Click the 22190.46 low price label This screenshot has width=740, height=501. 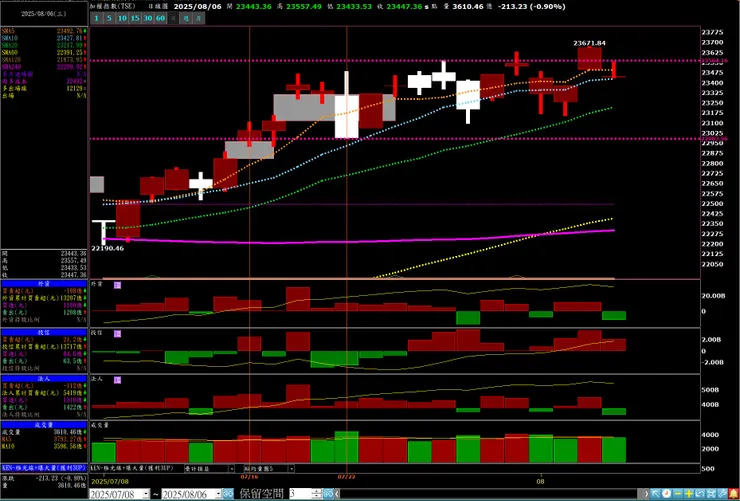pos(108,248)
